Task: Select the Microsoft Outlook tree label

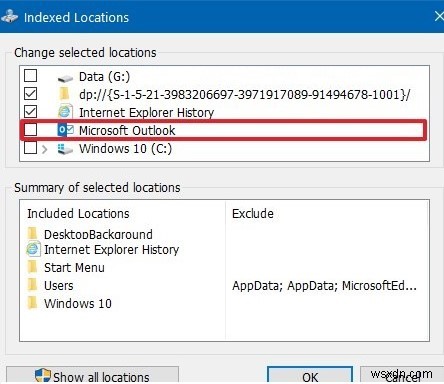Action: point(127,130)
